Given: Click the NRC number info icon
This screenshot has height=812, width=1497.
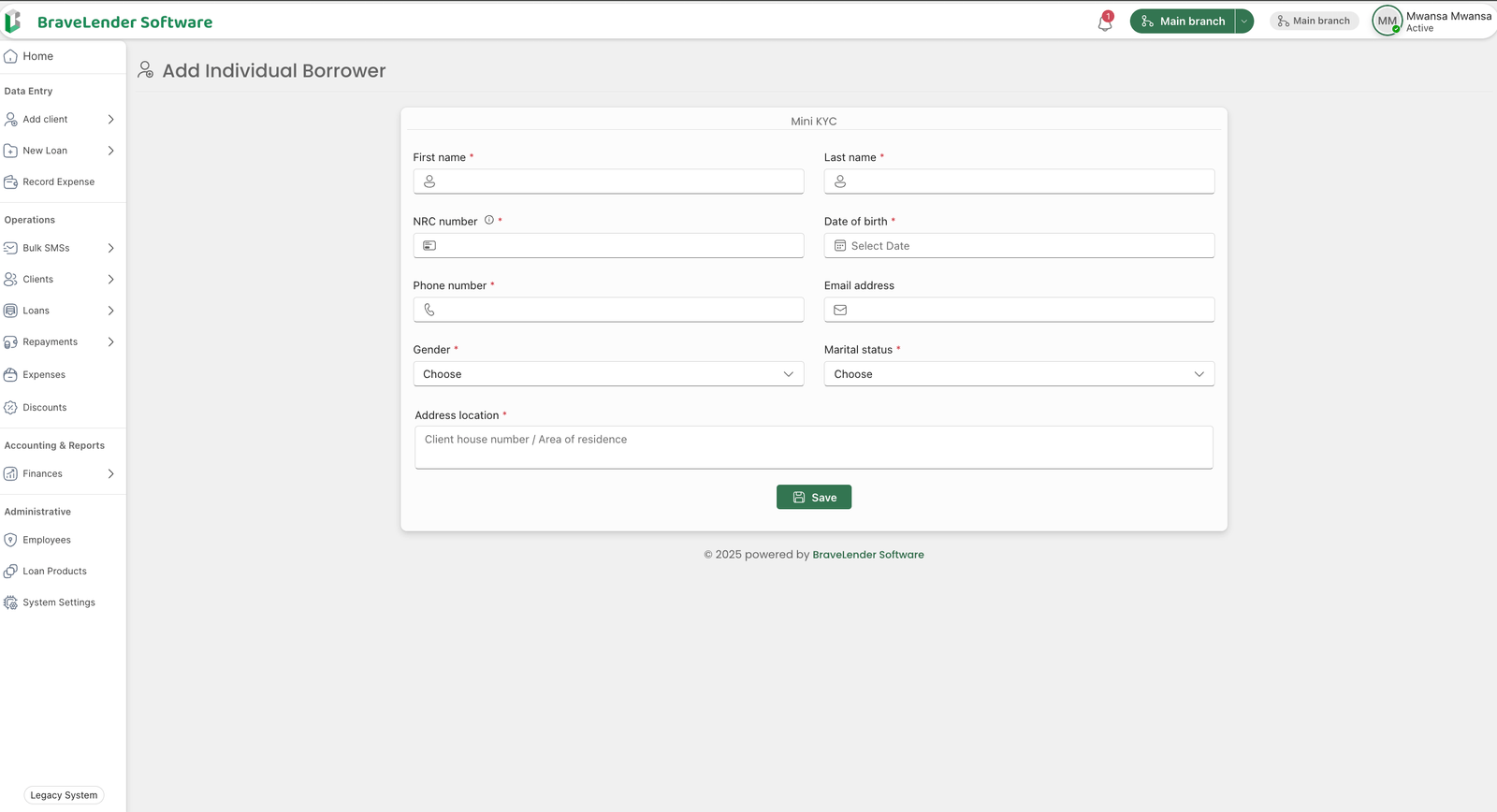Looking at the screenshot, I should [488, 221].
